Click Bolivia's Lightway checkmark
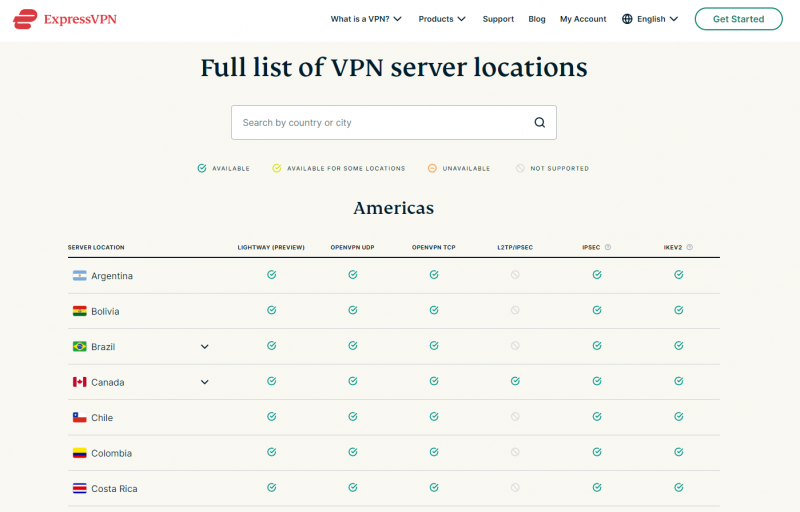This screenshot has height=512, width=800. tap(271, 310)
